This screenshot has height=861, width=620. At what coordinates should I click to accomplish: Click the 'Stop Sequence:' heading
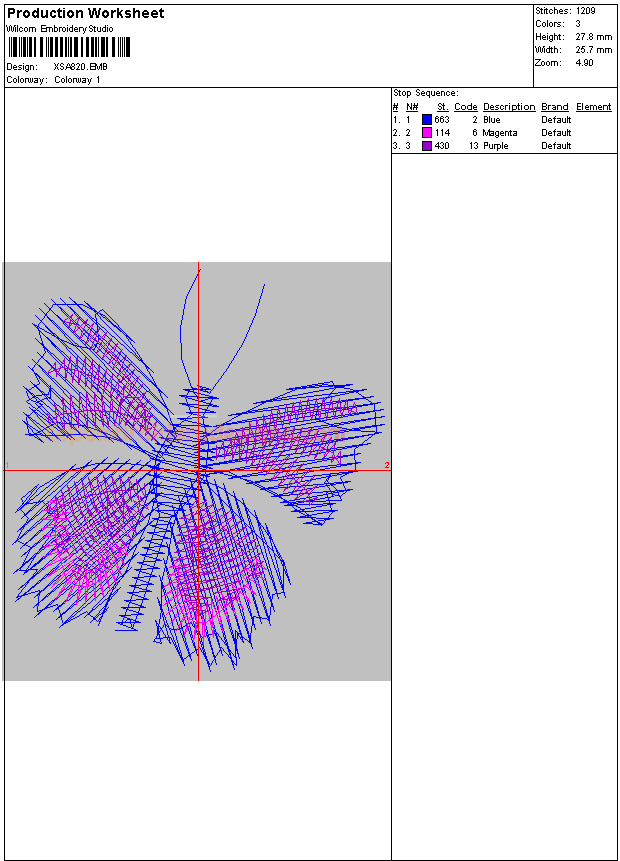[x=426, y=93]
